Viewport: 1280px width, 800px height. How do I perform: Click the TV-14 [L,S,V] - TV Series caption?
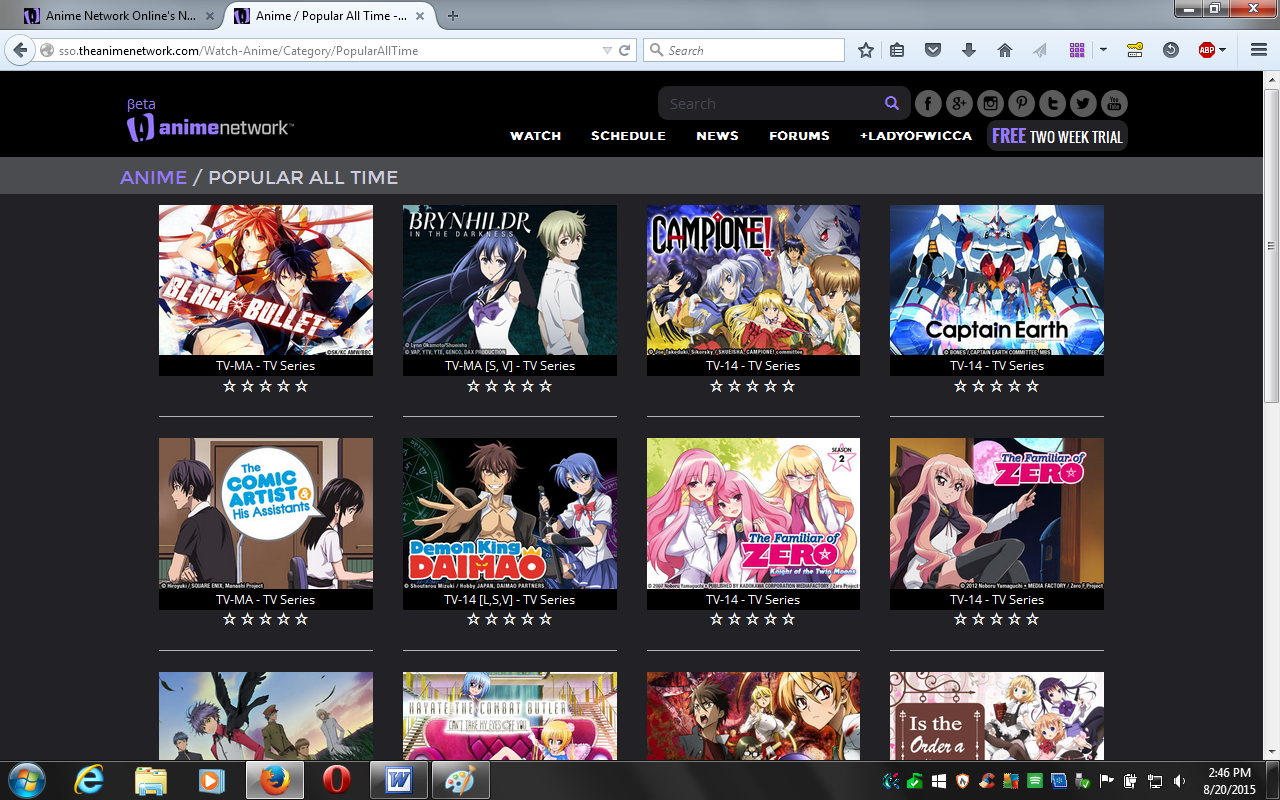point(510,600)
